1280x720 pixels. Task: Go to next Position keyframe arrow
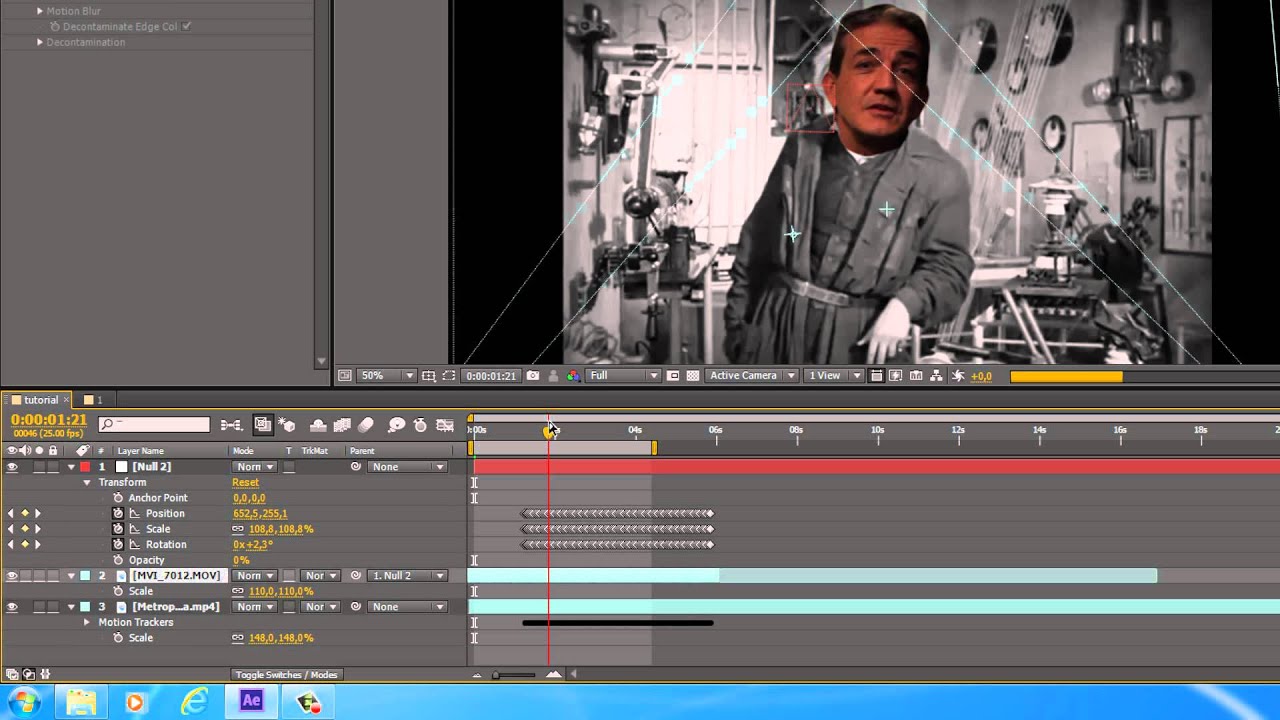pos(38,513)
